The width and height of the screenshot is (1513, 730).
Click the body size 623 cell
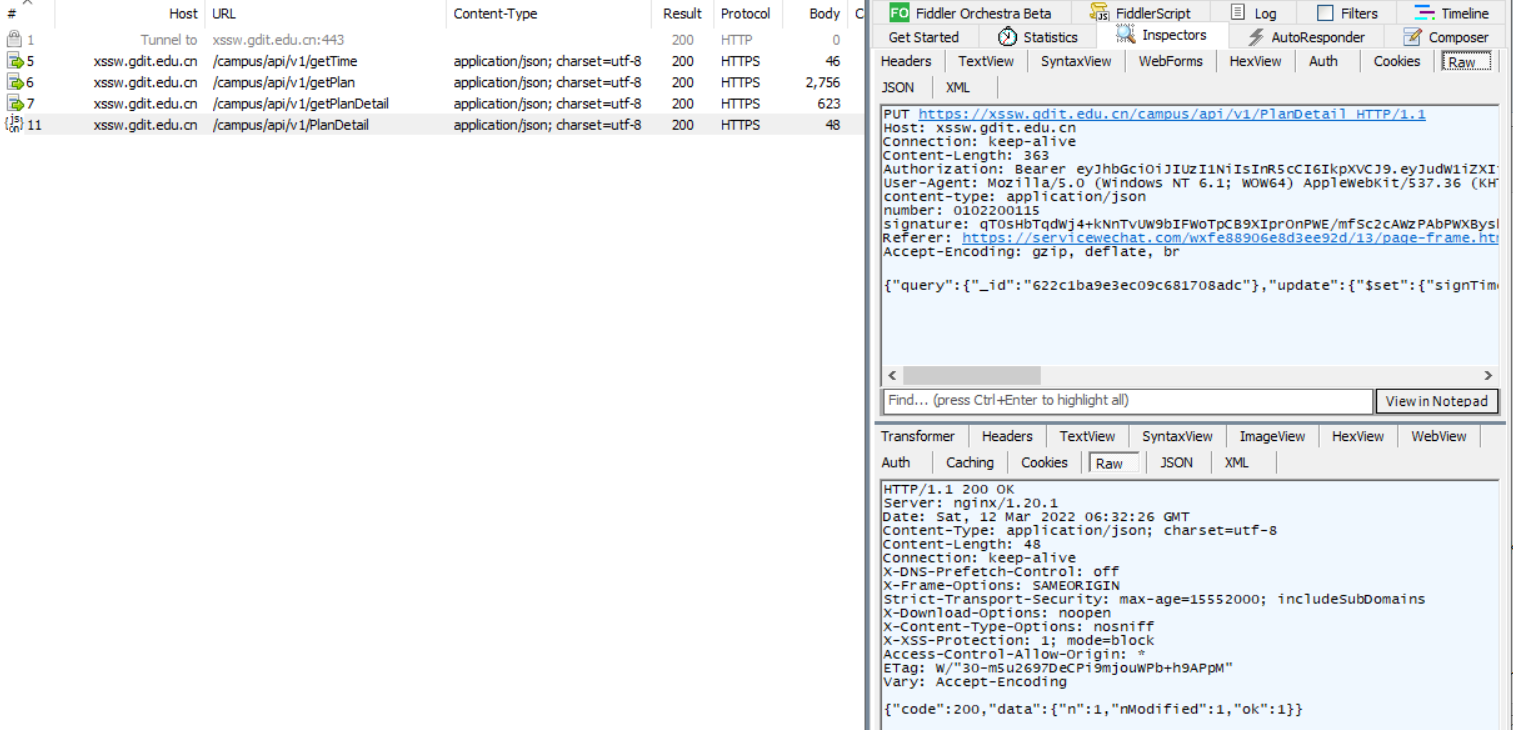point(829,103)
